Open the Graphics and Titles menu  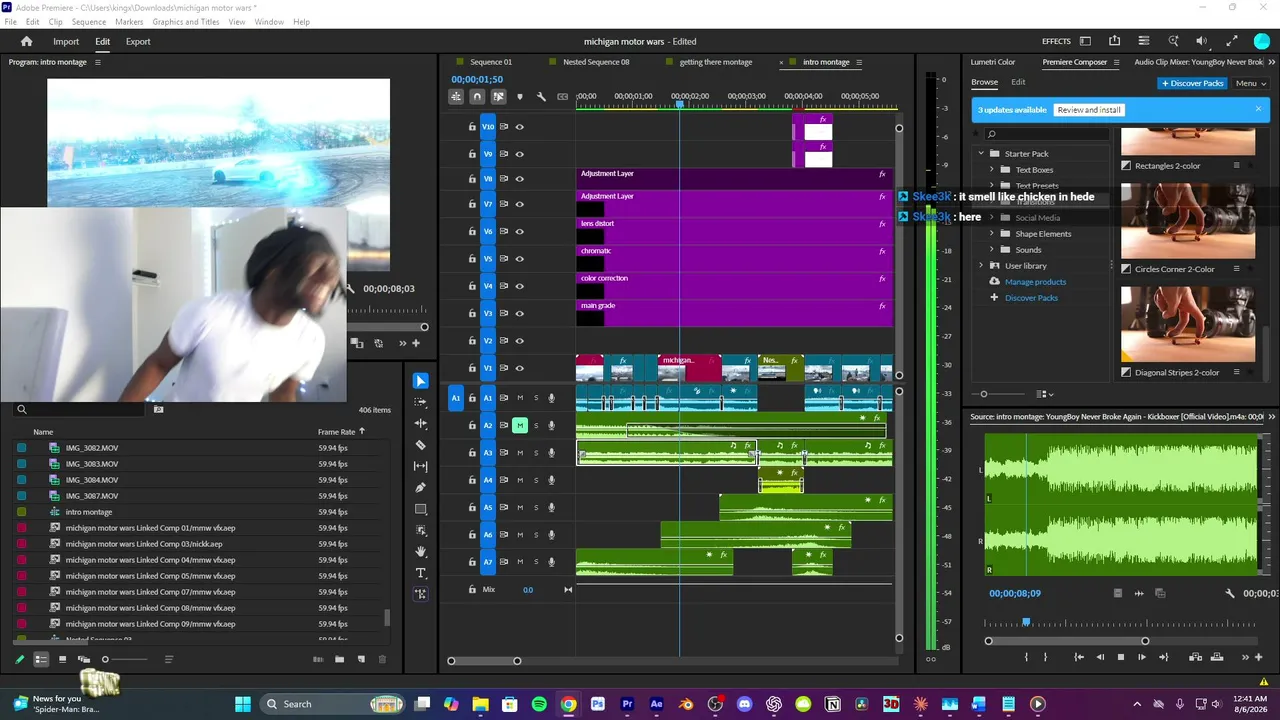click(186, 22)
